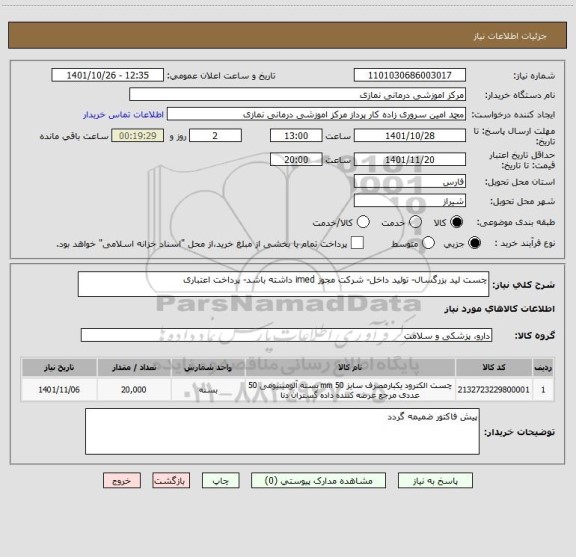Open the اطلاعات تماس خریدار link

(x=123, y=115)
